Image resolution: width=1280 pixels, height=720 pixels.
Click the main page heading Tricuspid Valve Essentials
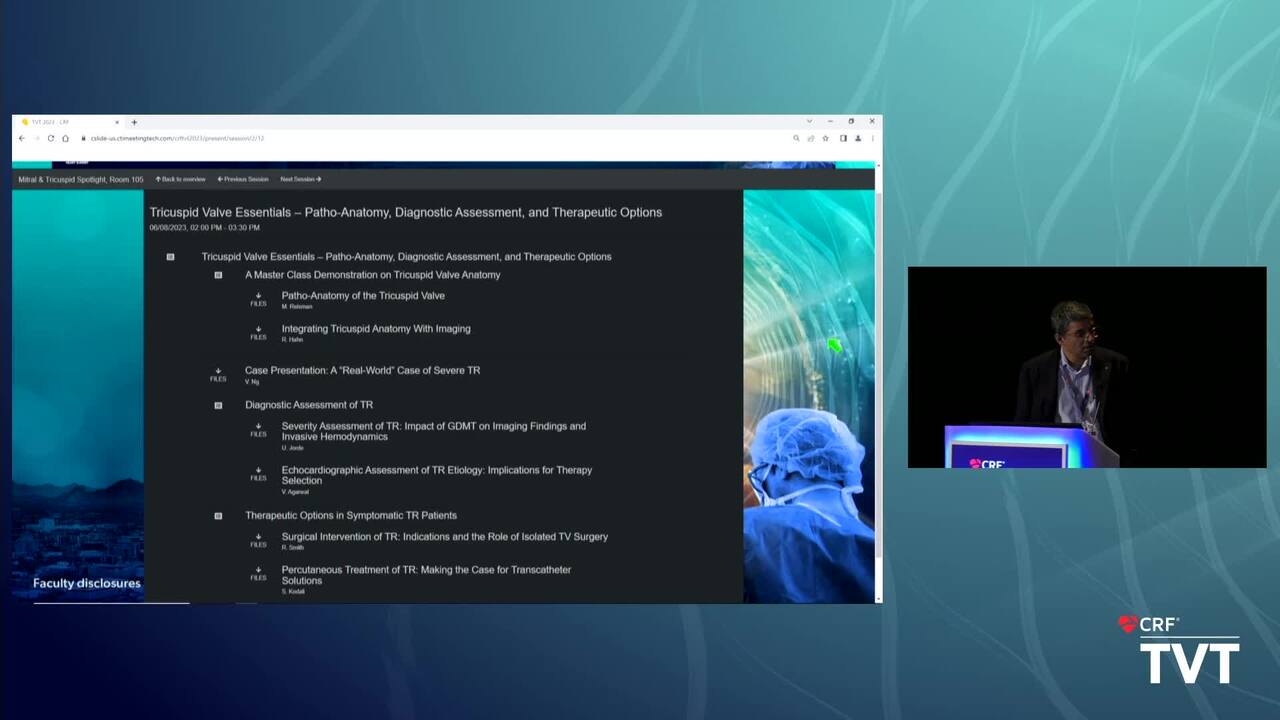405,212
